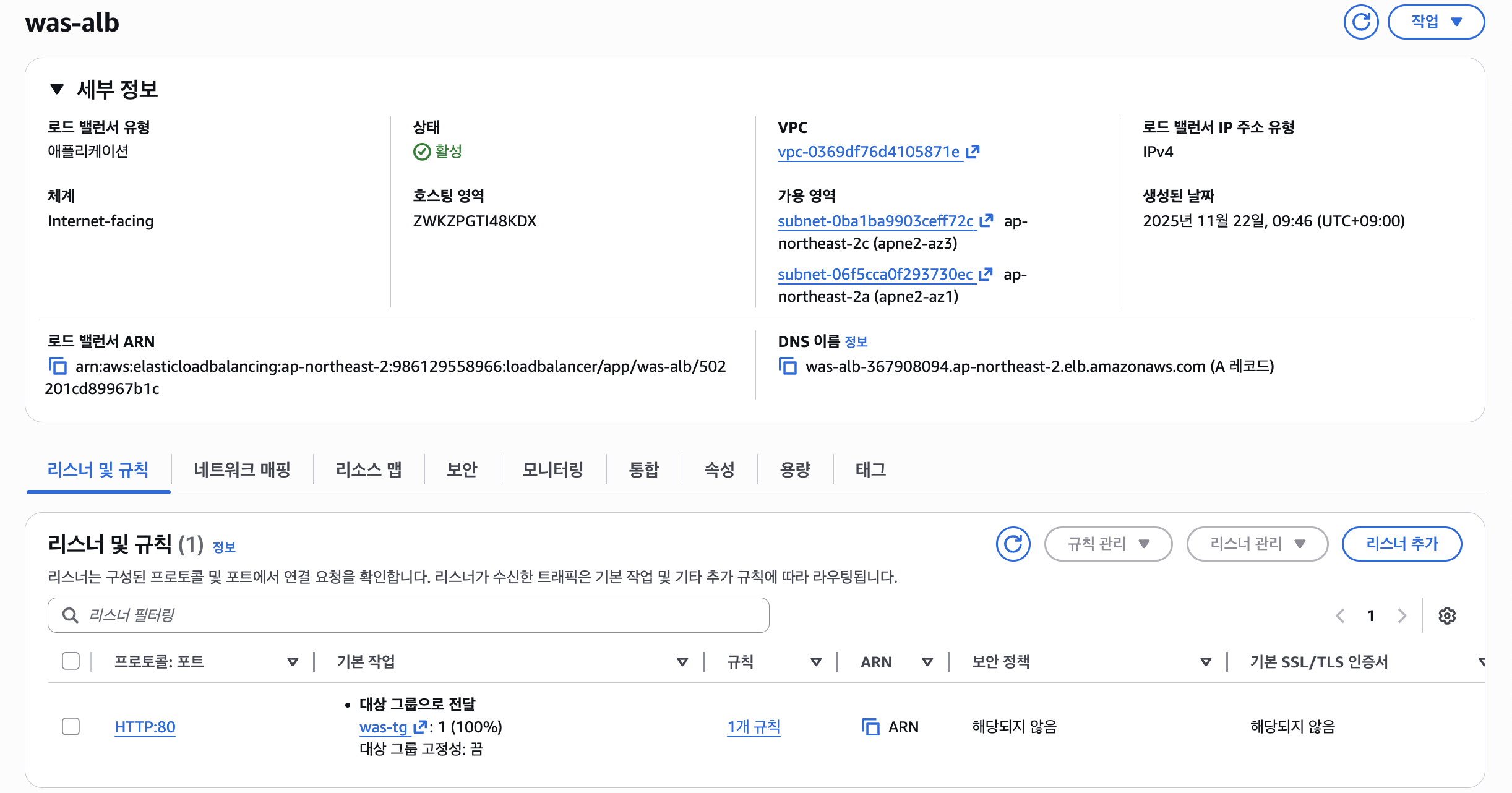Open the 작업 actions dropdown

(x=1436, y=22)
